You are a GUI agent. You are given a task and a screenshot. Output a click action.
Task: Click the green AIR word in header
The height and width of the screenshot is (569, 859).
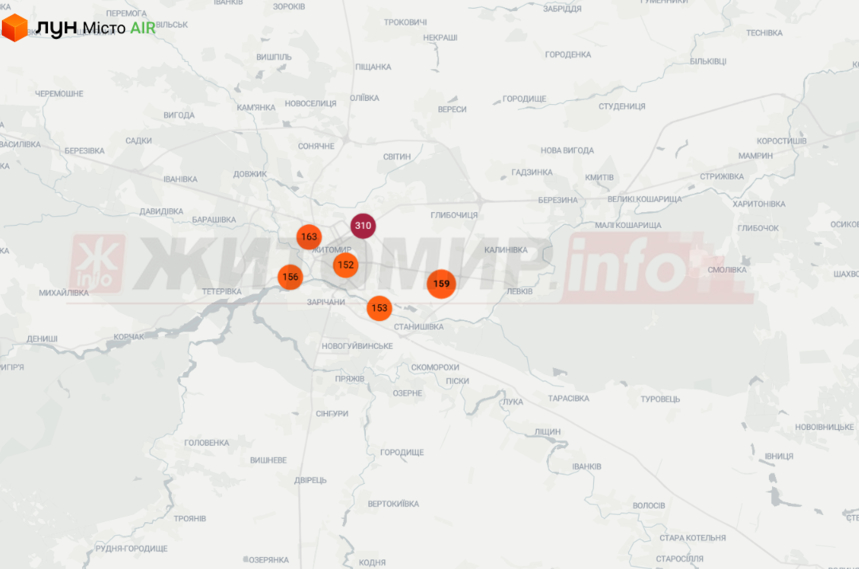tap(143, 28)
